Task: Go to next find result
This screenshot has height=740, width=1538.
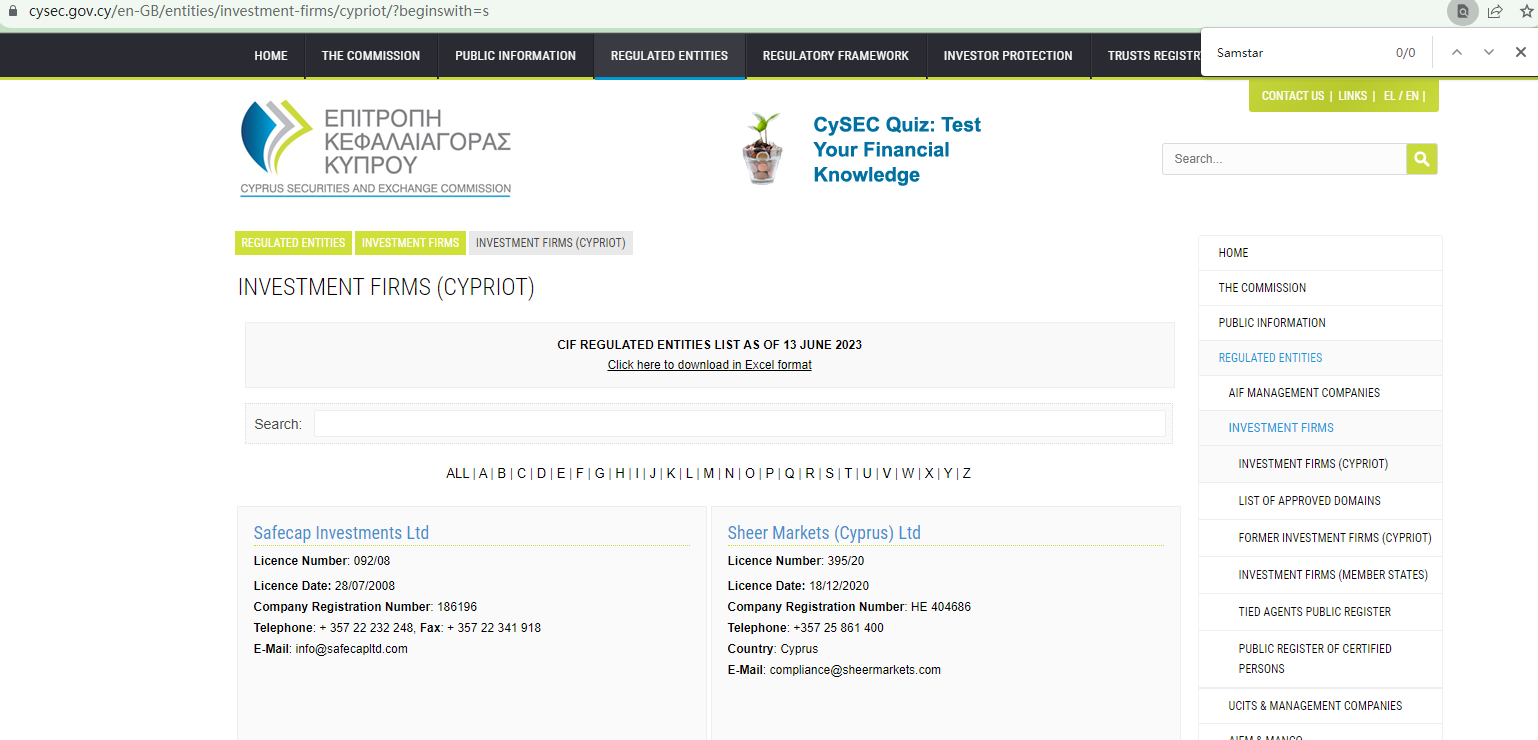Action: click(x=1489, y=52)
